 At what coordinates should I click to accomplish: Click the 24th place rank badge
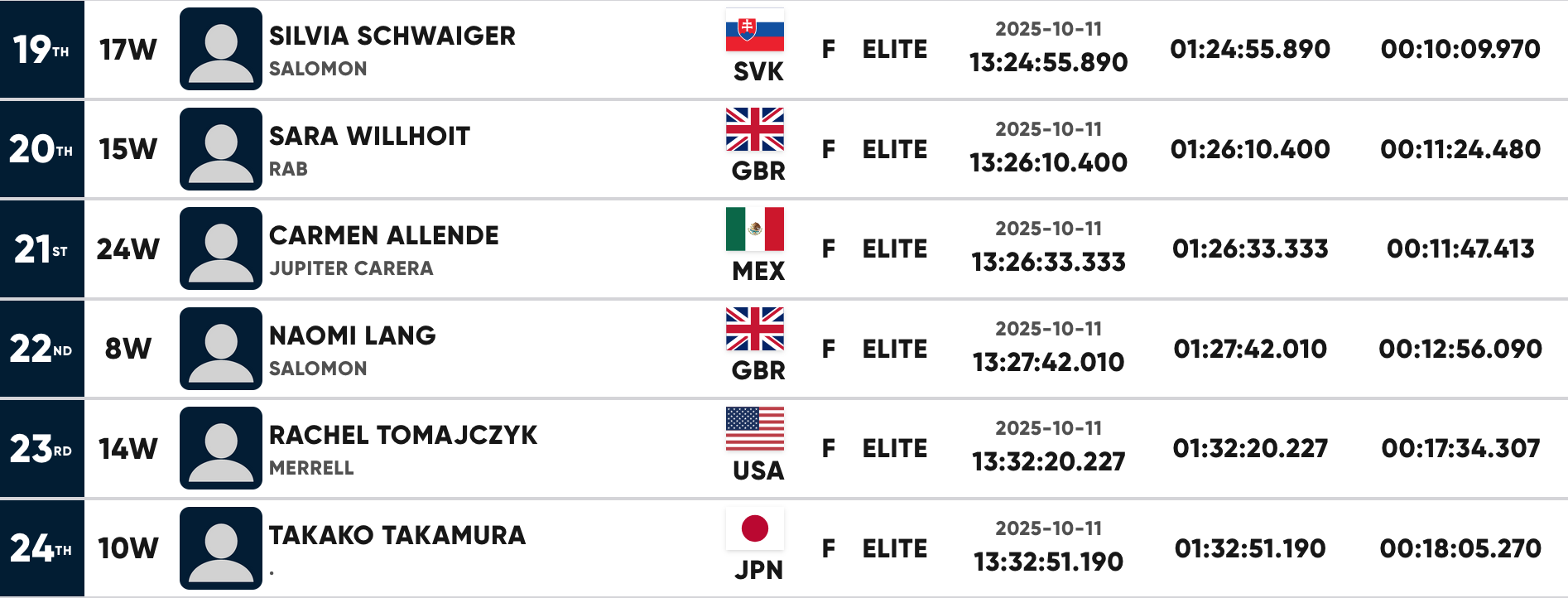(x=41, y=548)
